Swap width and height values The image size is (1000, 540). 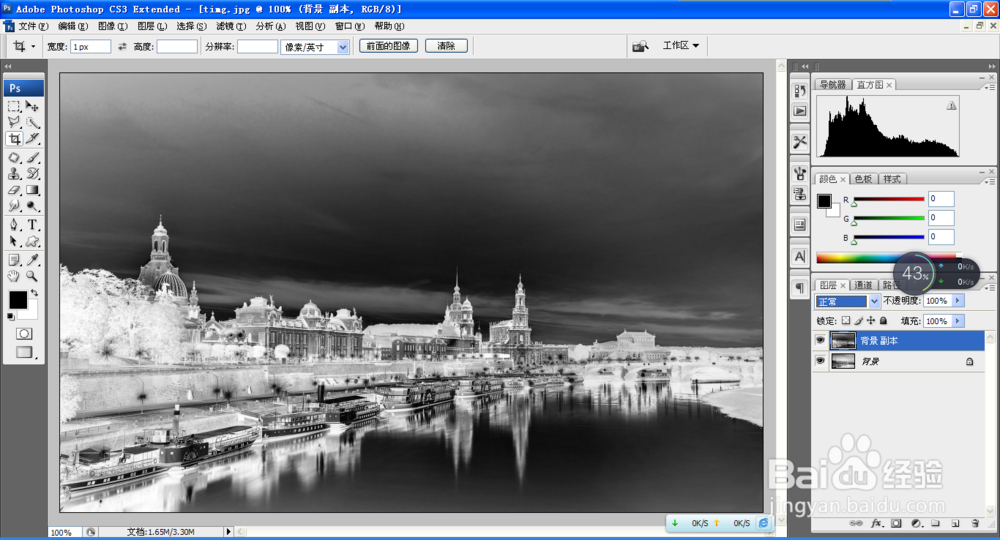pyautogui.click(x=122, y=47)
